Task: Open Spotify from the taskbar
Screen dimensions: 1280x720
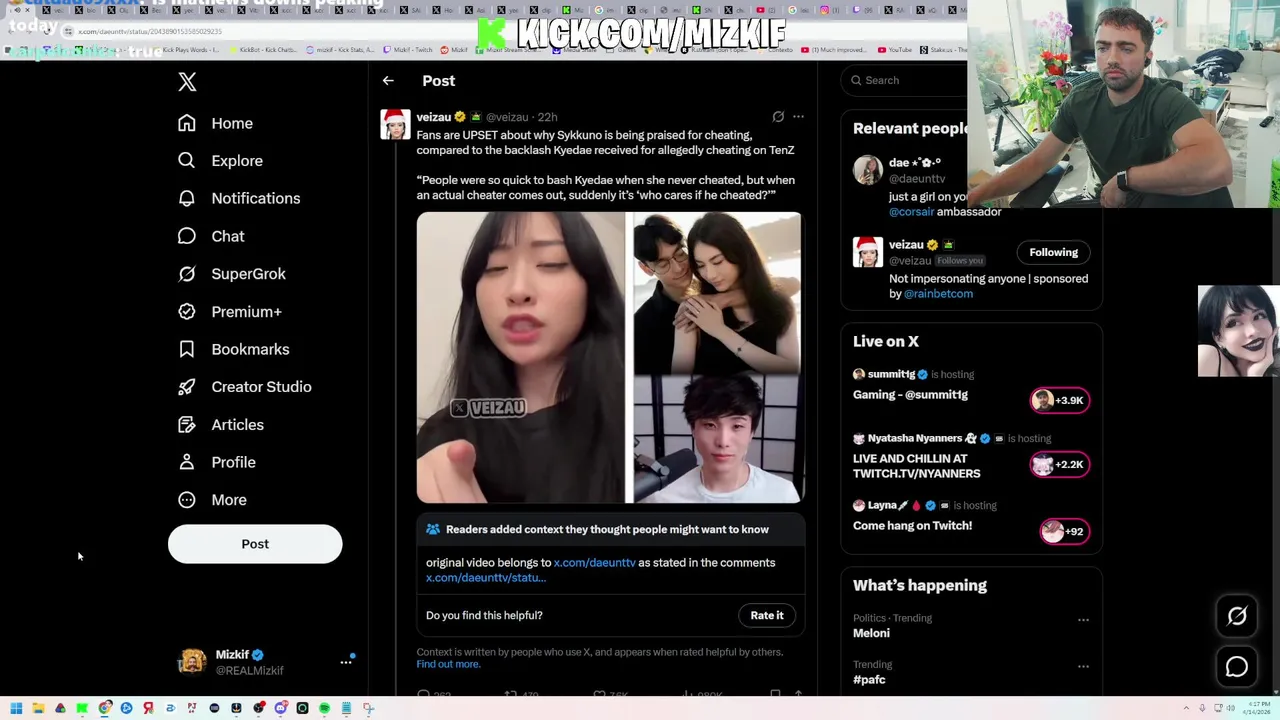Action: [x=324, y=708]
